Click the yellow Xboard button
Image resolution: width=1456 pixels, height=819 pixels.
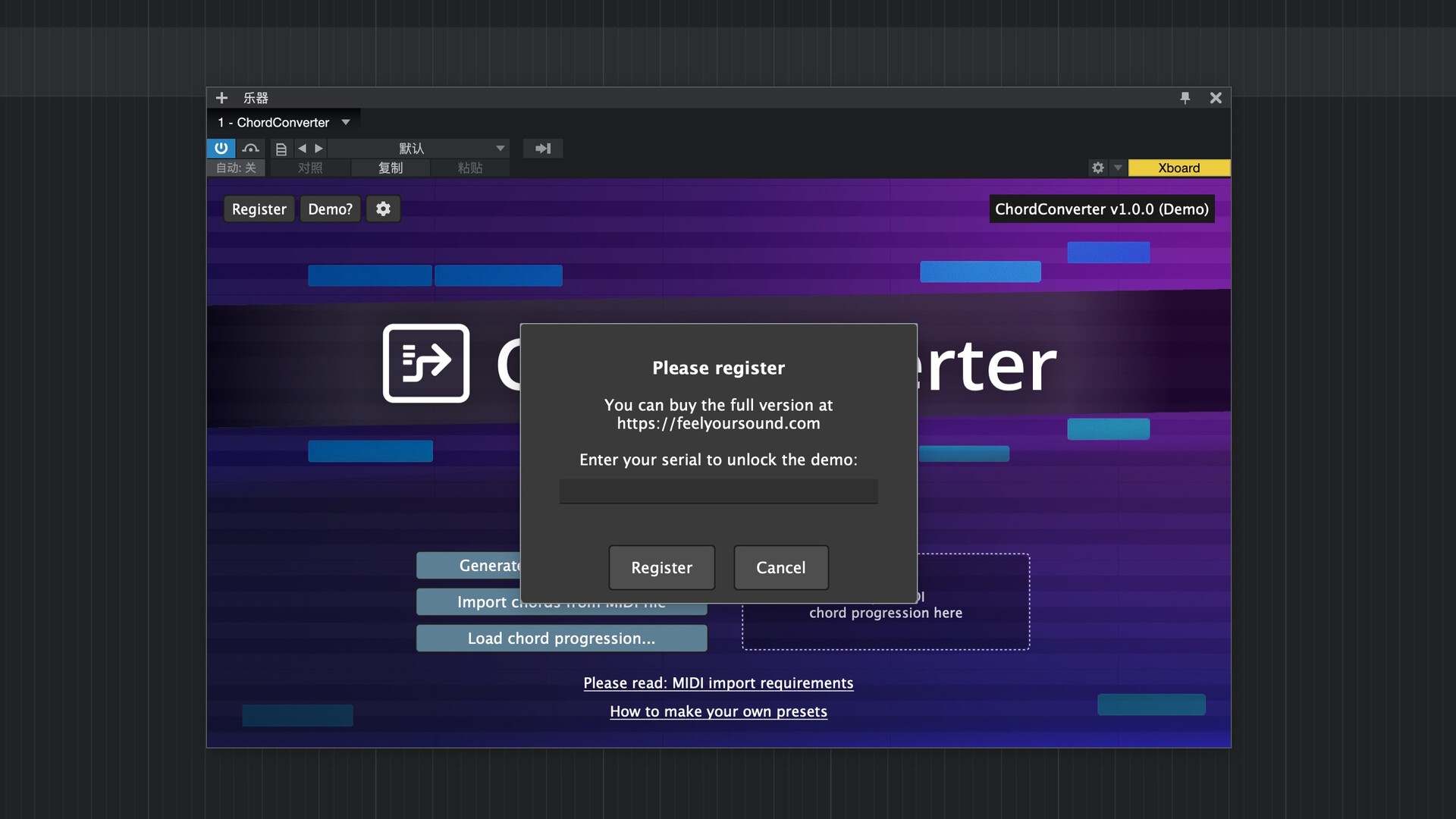pyautogui.click(x=1178, y=168)
